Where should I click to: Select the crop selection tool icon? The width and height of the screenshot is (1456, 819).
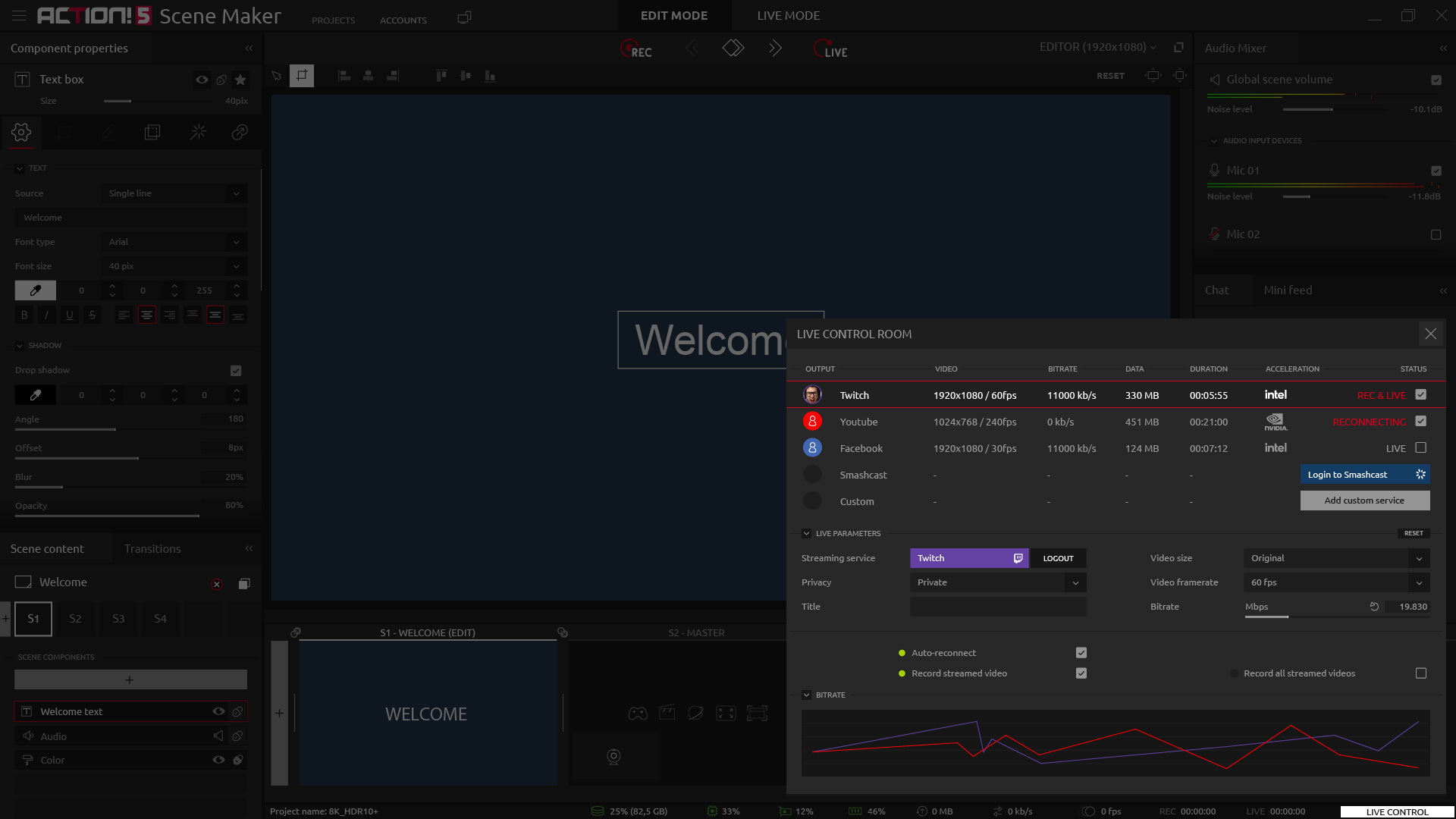coord(302,75)
